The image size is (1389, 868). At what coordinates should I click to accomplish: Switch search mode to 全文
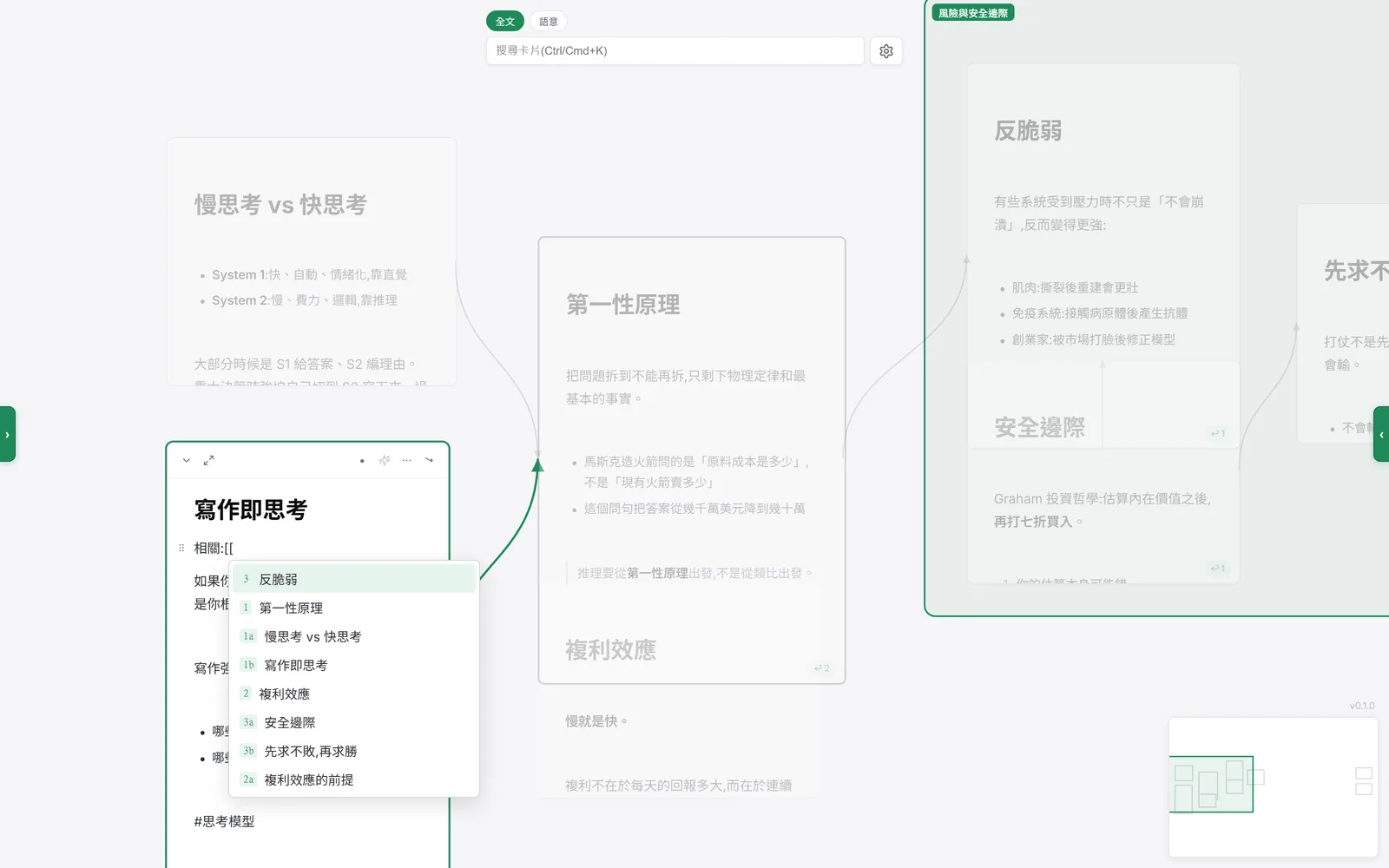pyautogui.click(x=505, y=22)
